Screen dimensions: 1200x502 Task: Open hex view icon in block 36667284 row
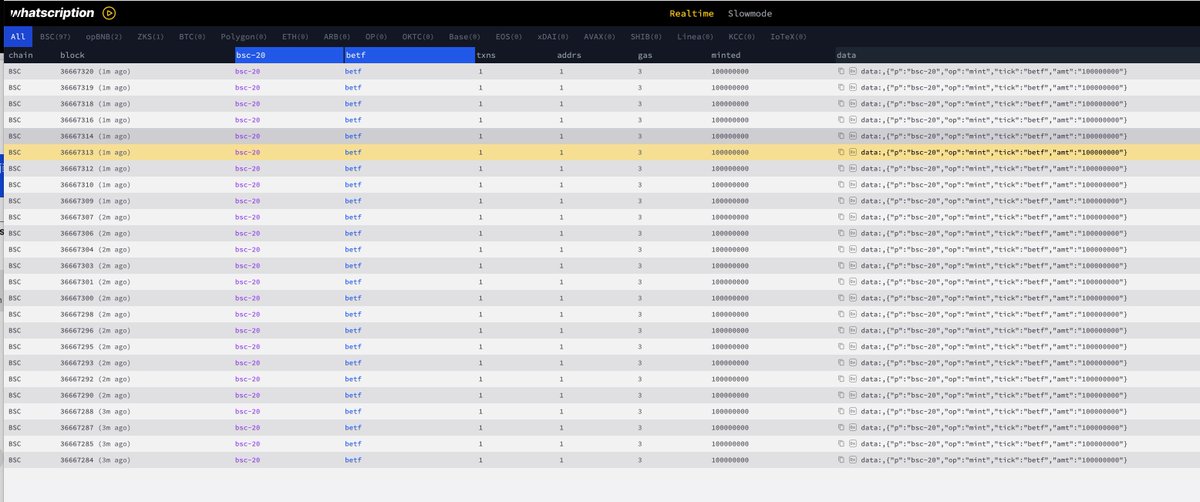[853, 459]
